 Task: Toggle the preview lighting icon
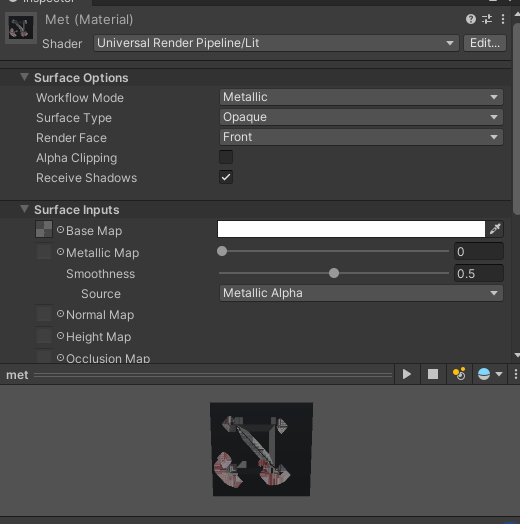[459, 374]
